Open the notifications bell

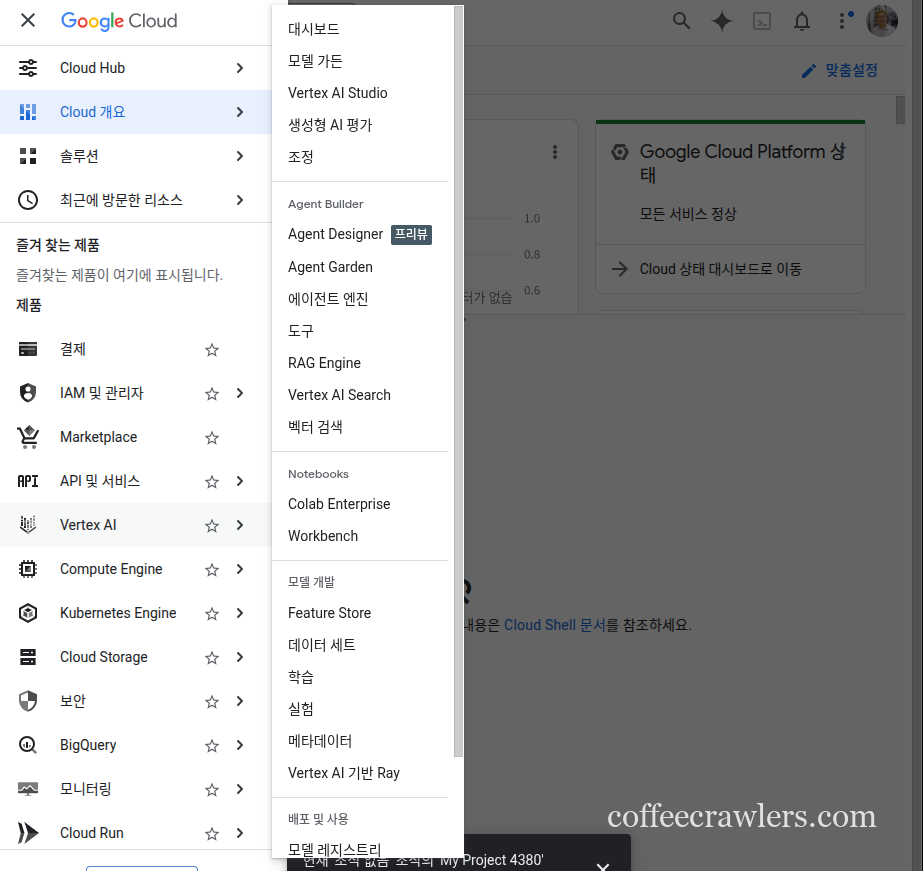coord(802,21)
